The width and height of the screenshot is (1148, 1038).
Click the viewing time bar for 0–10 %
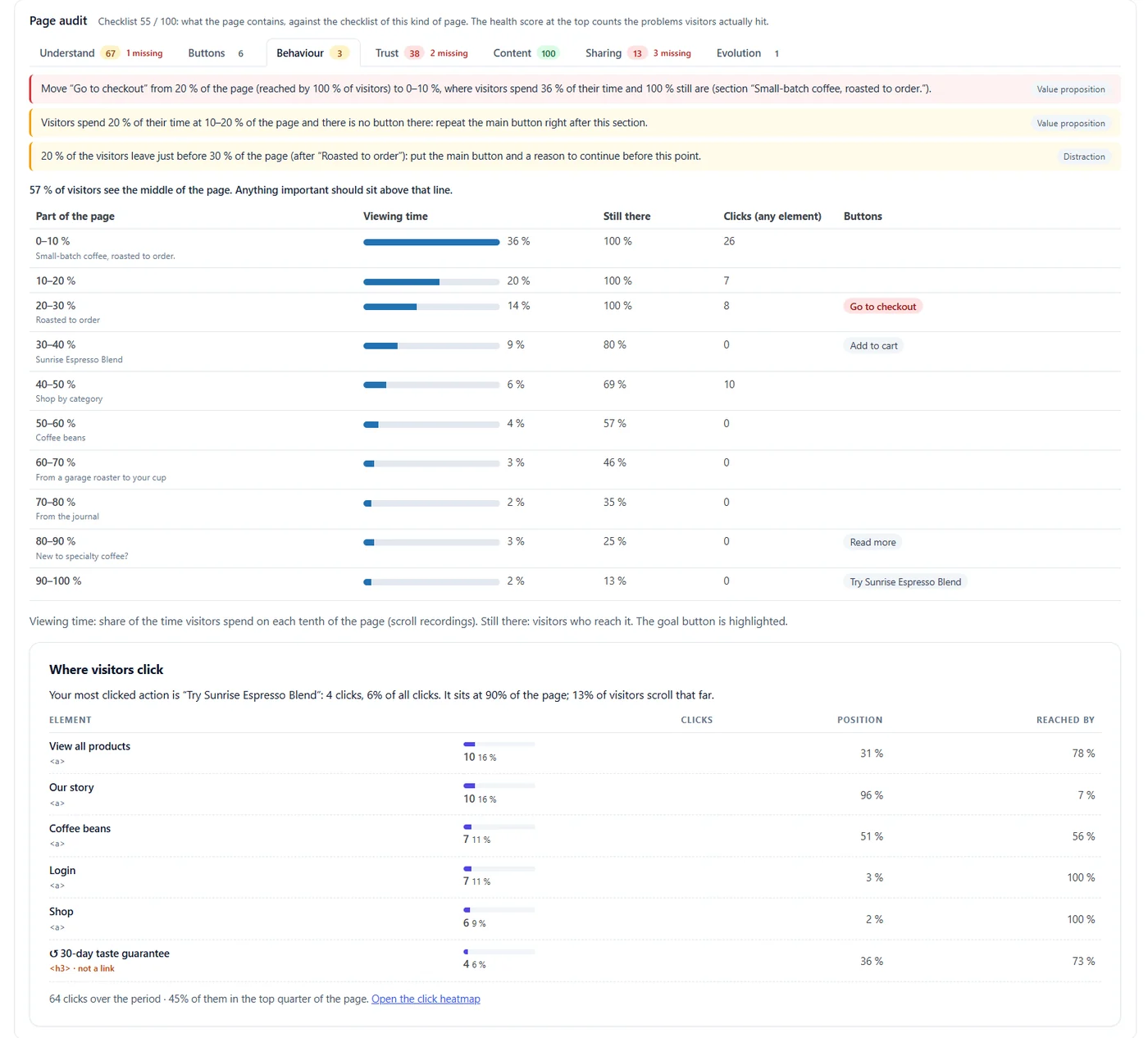click(431, 242)
